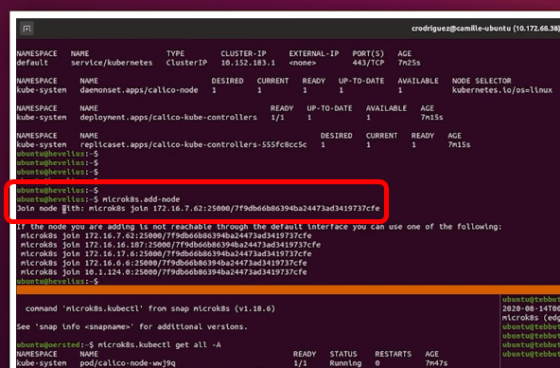This screenshot has width=560, height=368.
Task: Select replicaset.apps/calico-kube-controllers-555fc8cc5c text
Action: (x=193, y=145)
